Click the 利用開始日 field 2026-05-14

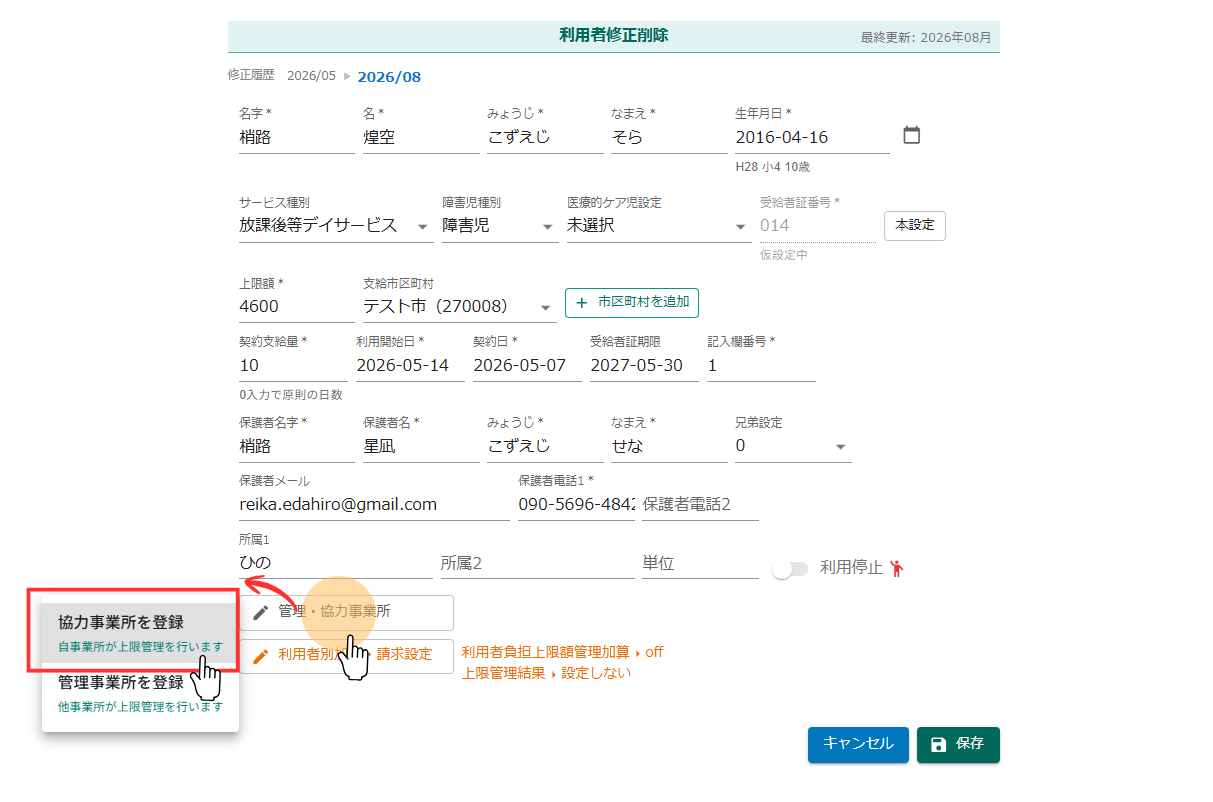click(x=410, y=366)
